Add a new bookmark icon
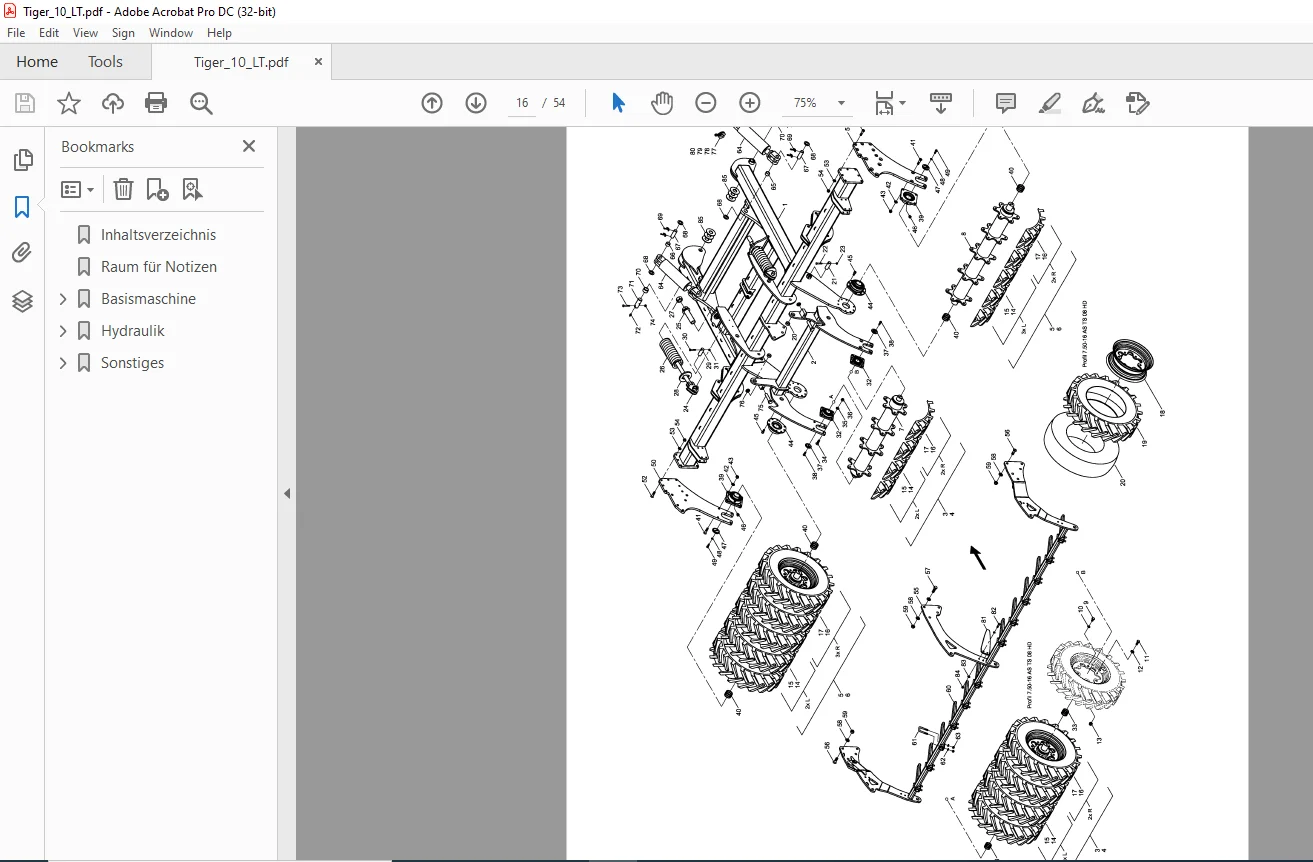 157,189
